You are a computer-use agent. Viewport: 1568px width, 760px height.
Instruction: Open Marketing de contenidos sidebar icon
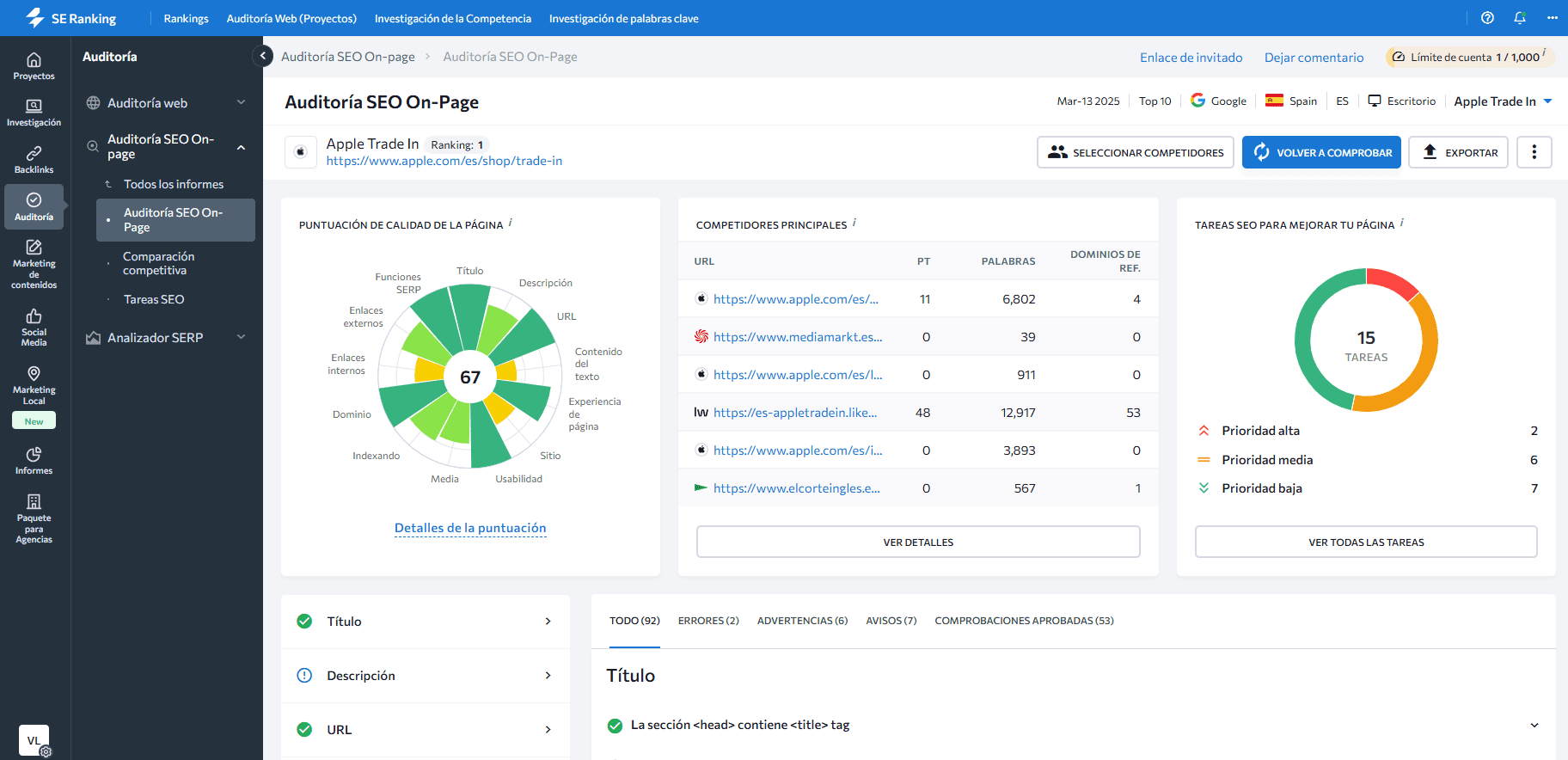(x=34, y=264)
